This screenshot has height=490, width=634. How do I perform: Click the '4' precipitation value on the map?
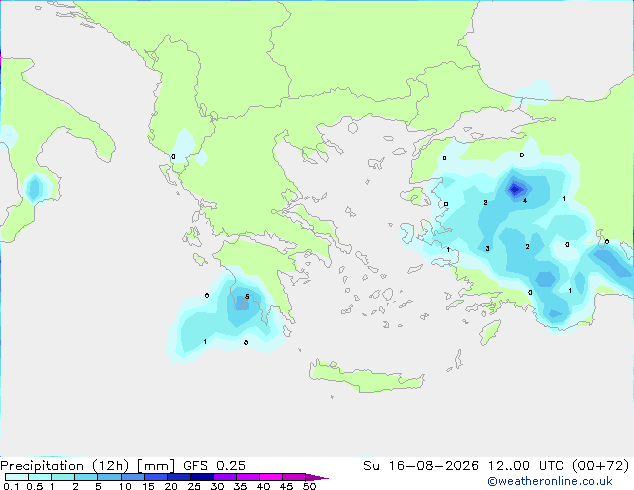tap(525, 201)
